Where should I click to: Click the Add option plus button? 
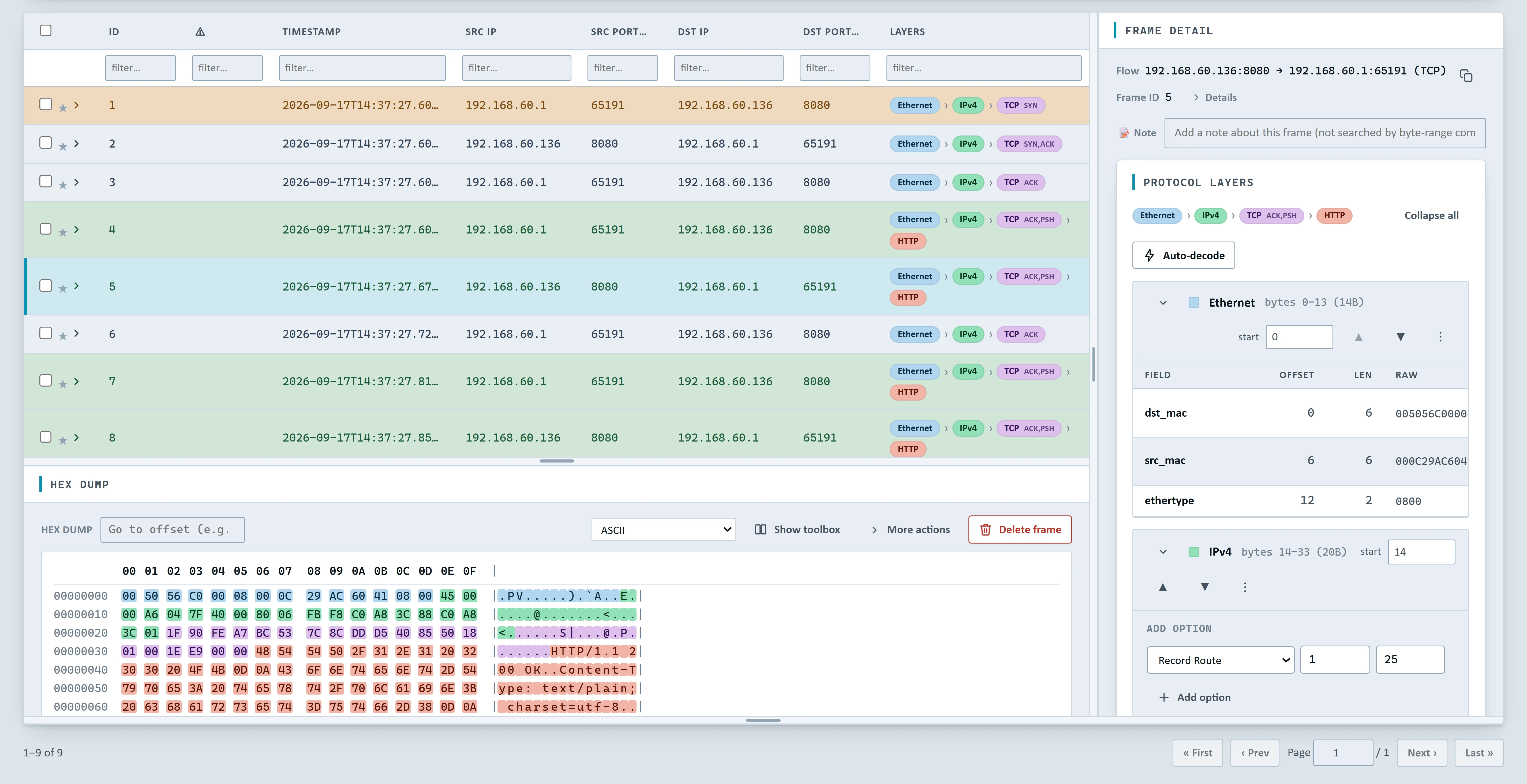[1195, 697]
